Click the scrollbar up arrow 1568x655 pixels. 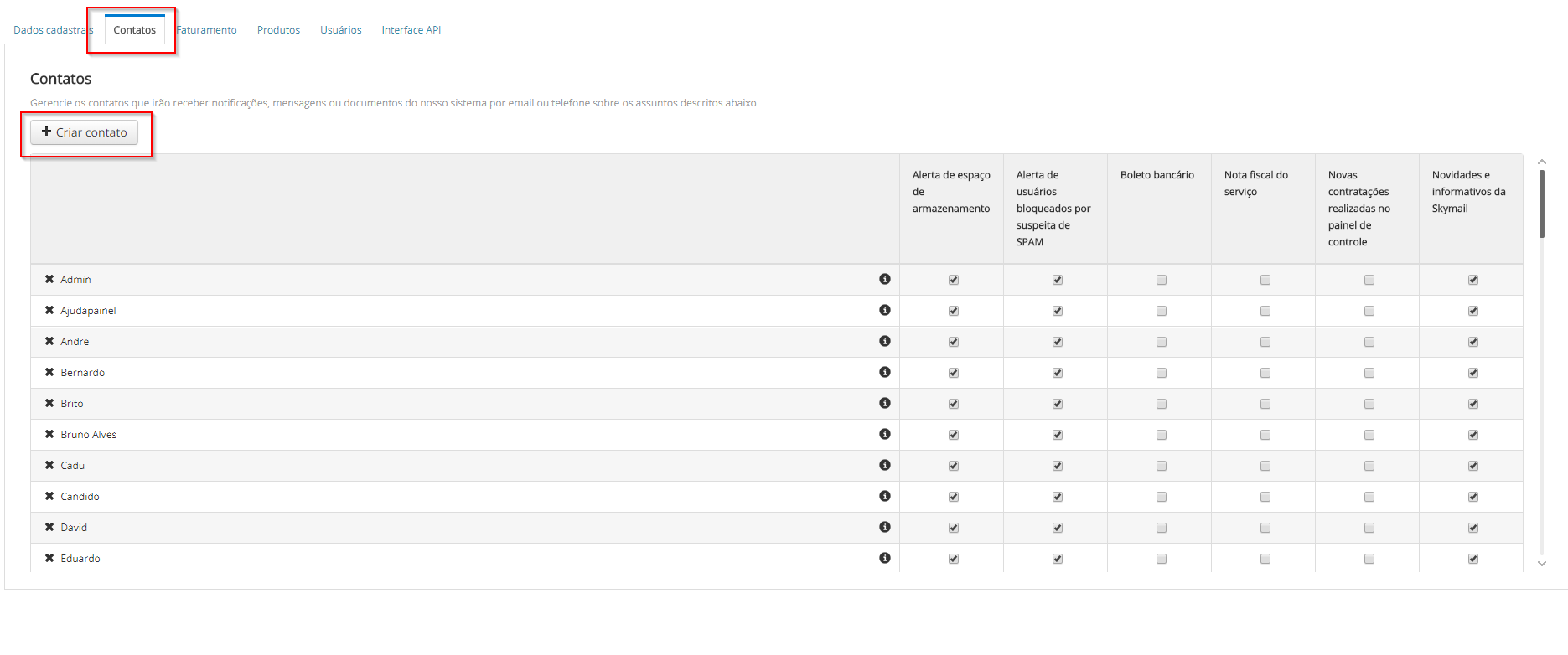[1541, 162]
